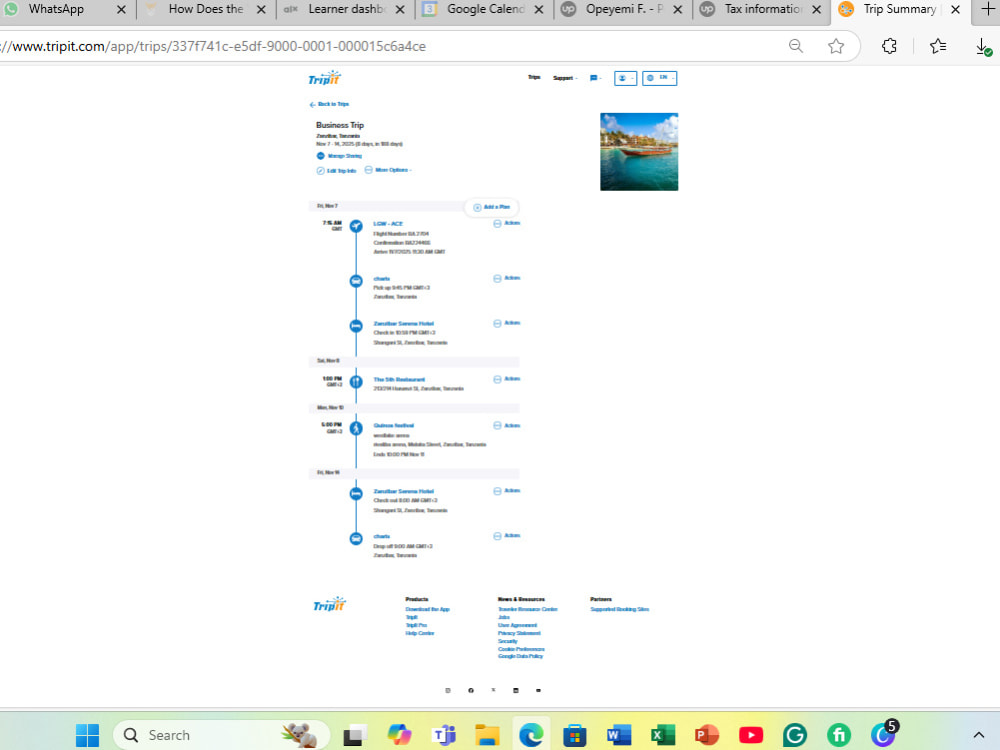The image size is (1000, 750).
Task: Open Actions for LGW - ACE flight
Action: pyautogui.click(x=507, y=223)
